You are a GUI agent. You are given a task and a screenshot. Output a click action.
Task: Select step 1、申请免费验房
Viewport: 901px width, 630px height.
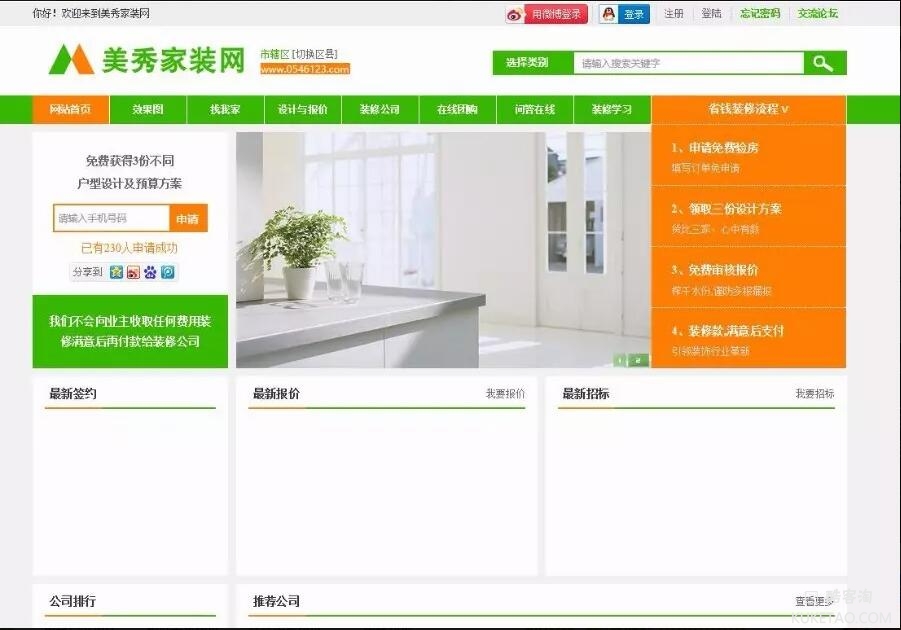[749, 155]
